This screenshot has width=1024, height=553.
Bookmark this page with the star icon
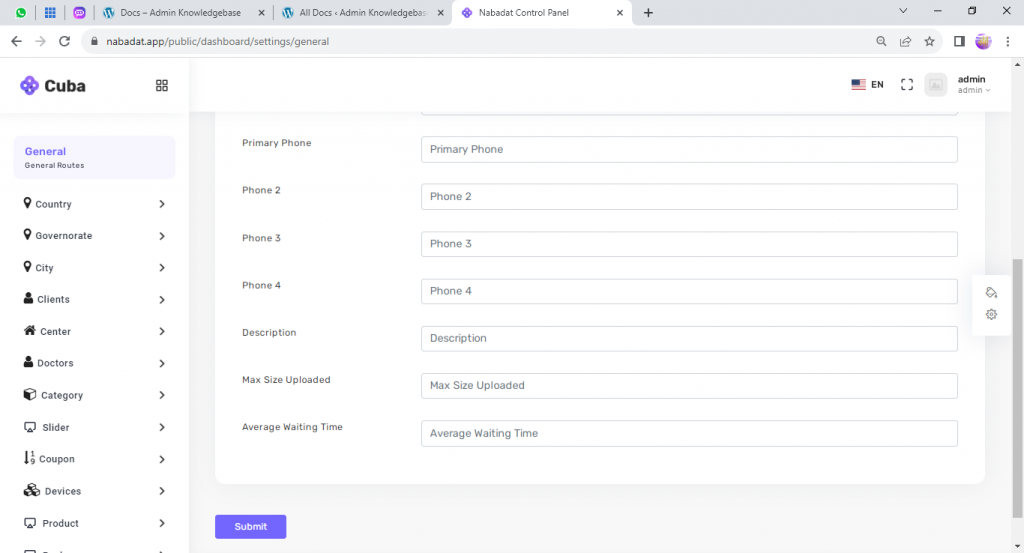point(929,42)
